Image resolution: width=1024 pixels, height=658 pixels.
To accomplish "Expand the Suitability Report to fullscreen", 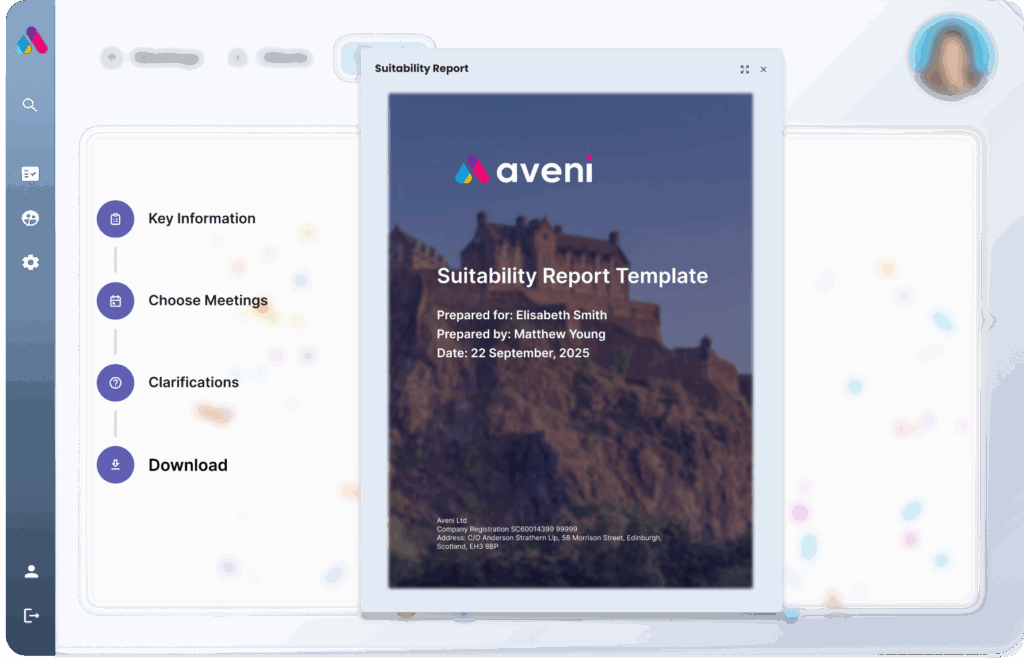I will pyautogui.click(x=744, y=69).
